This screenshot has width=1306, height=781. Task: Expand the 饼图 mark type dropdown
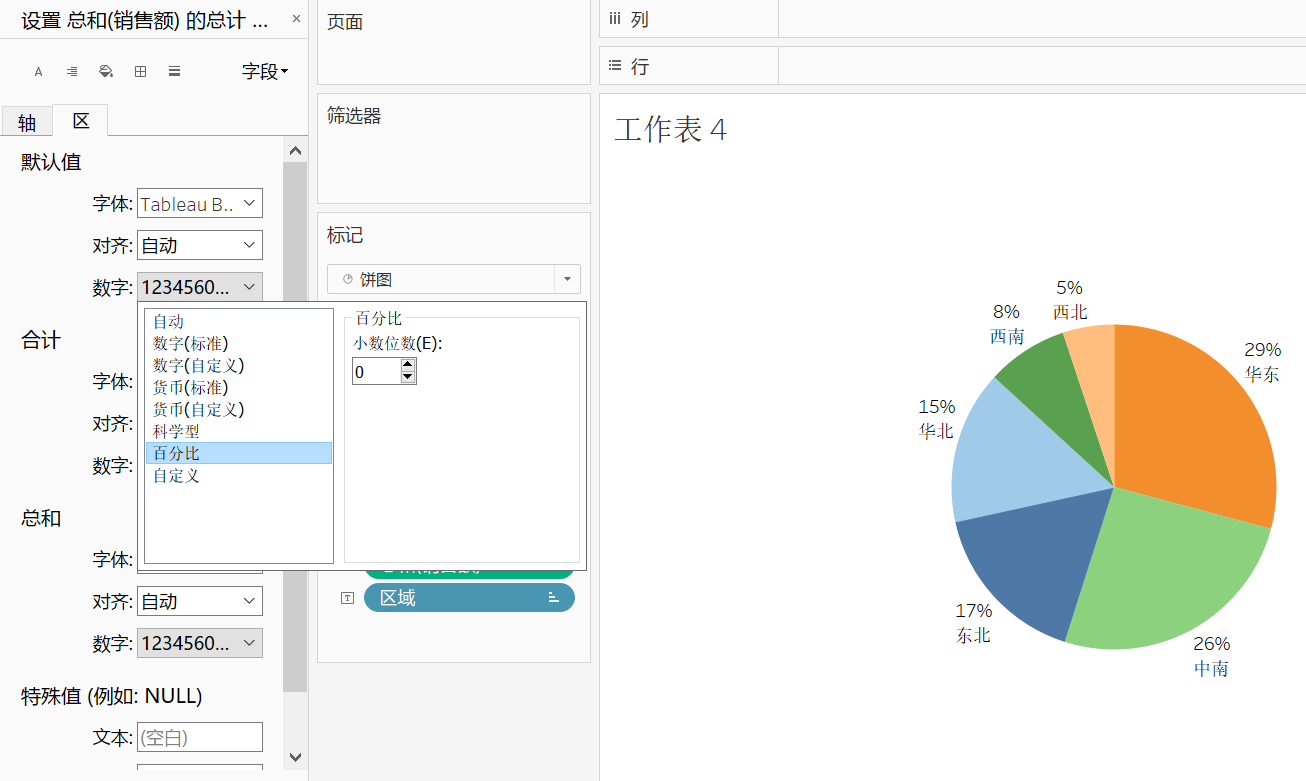568,280
